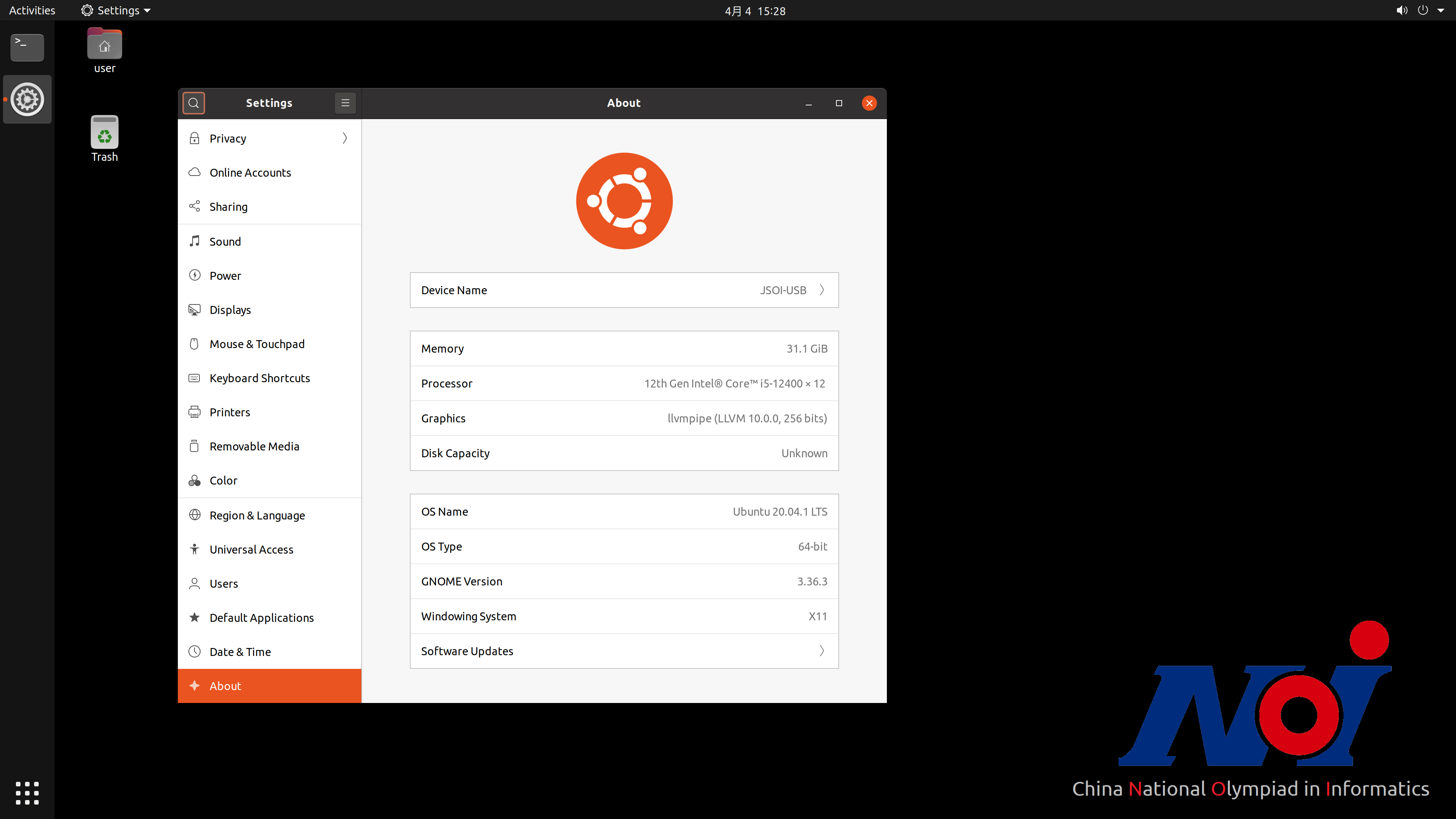Click the clock date in top bar
This screenshot has height=819, width=1456.
pos(755,11)
